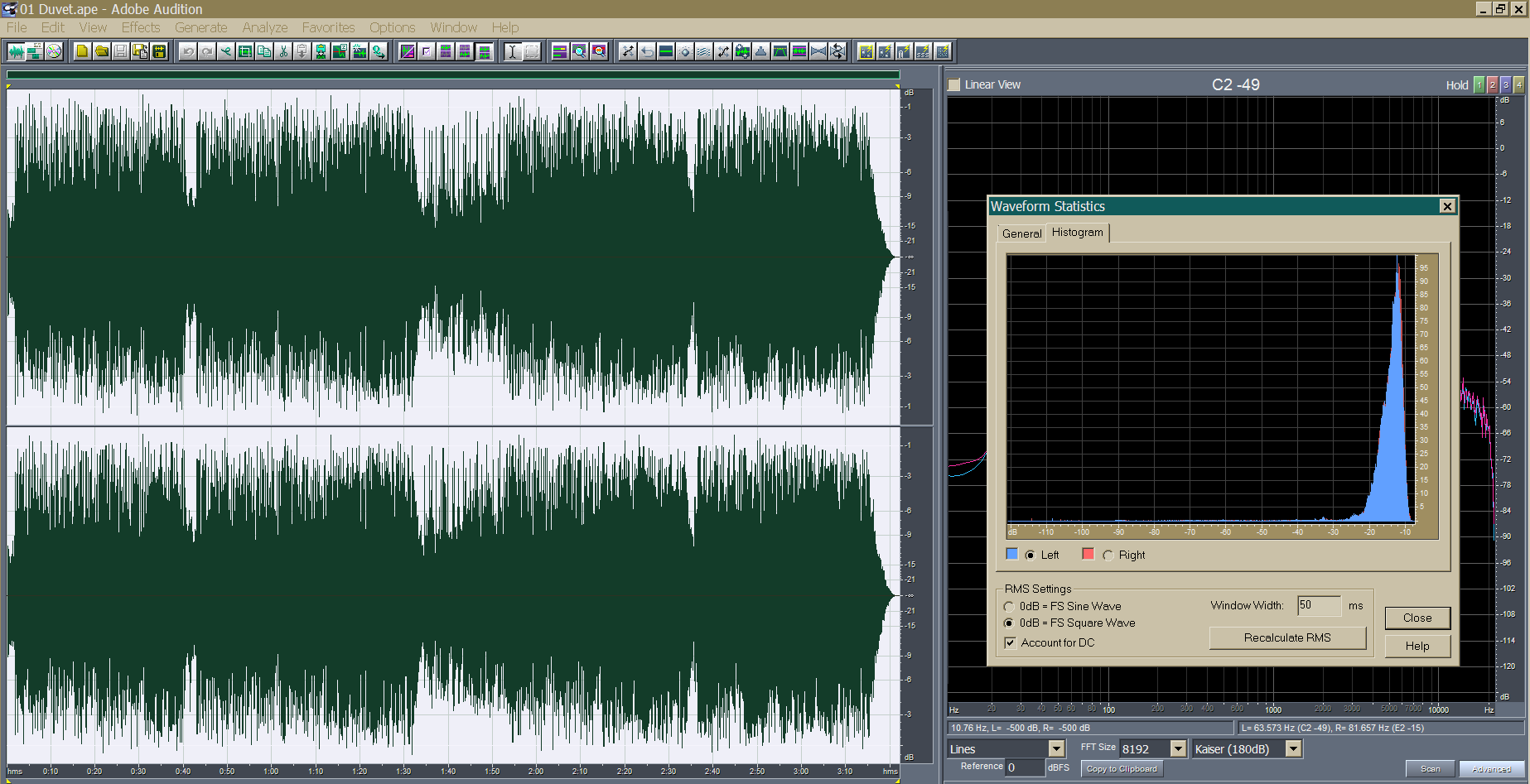Open Frequency Analysis magnifier icon
This screenshot has height=784, width=1530.
pos(580,51)
